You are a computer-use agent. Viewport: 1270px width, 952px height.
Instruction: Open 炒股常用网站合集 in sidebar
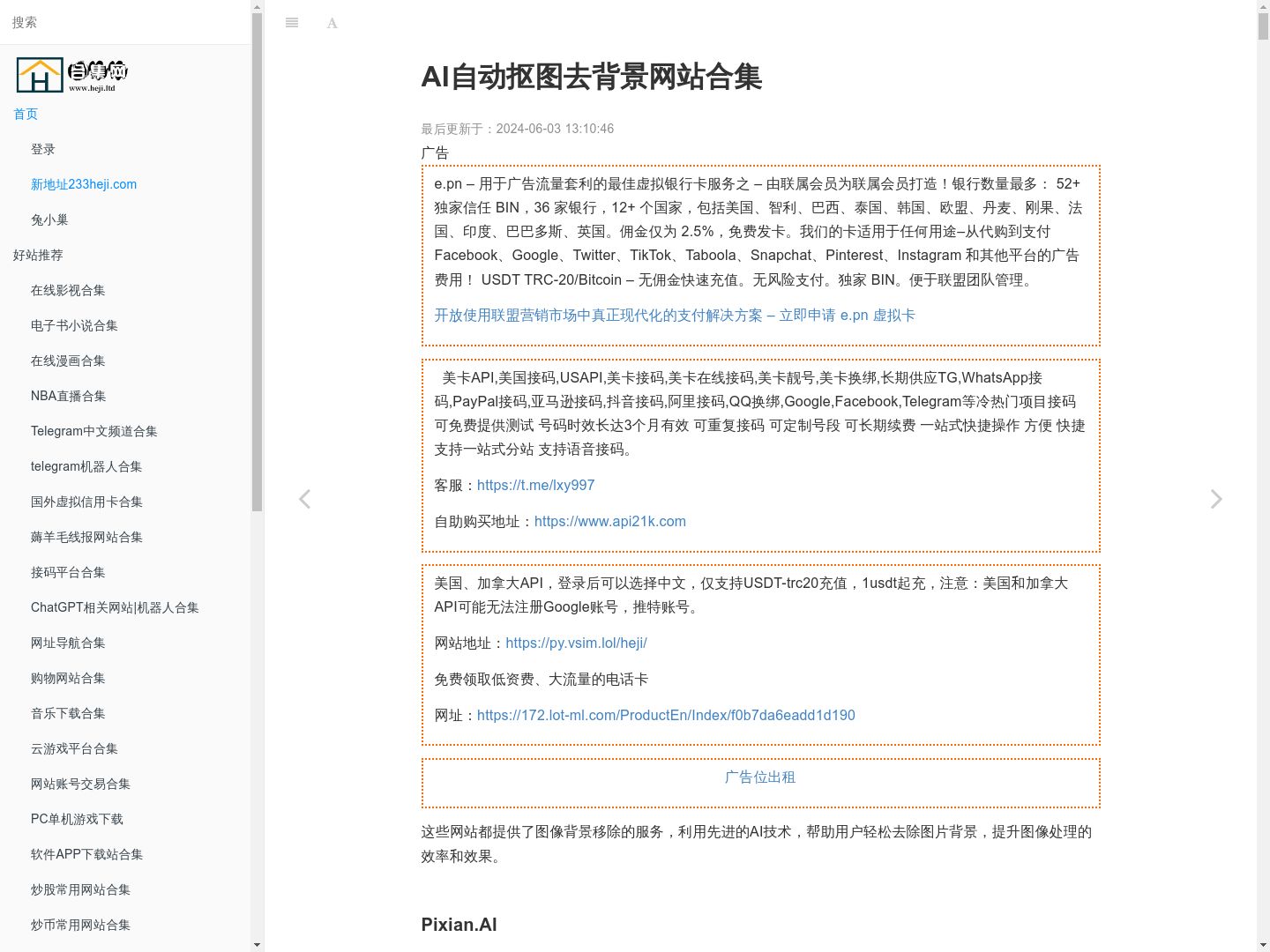point(80,889)
